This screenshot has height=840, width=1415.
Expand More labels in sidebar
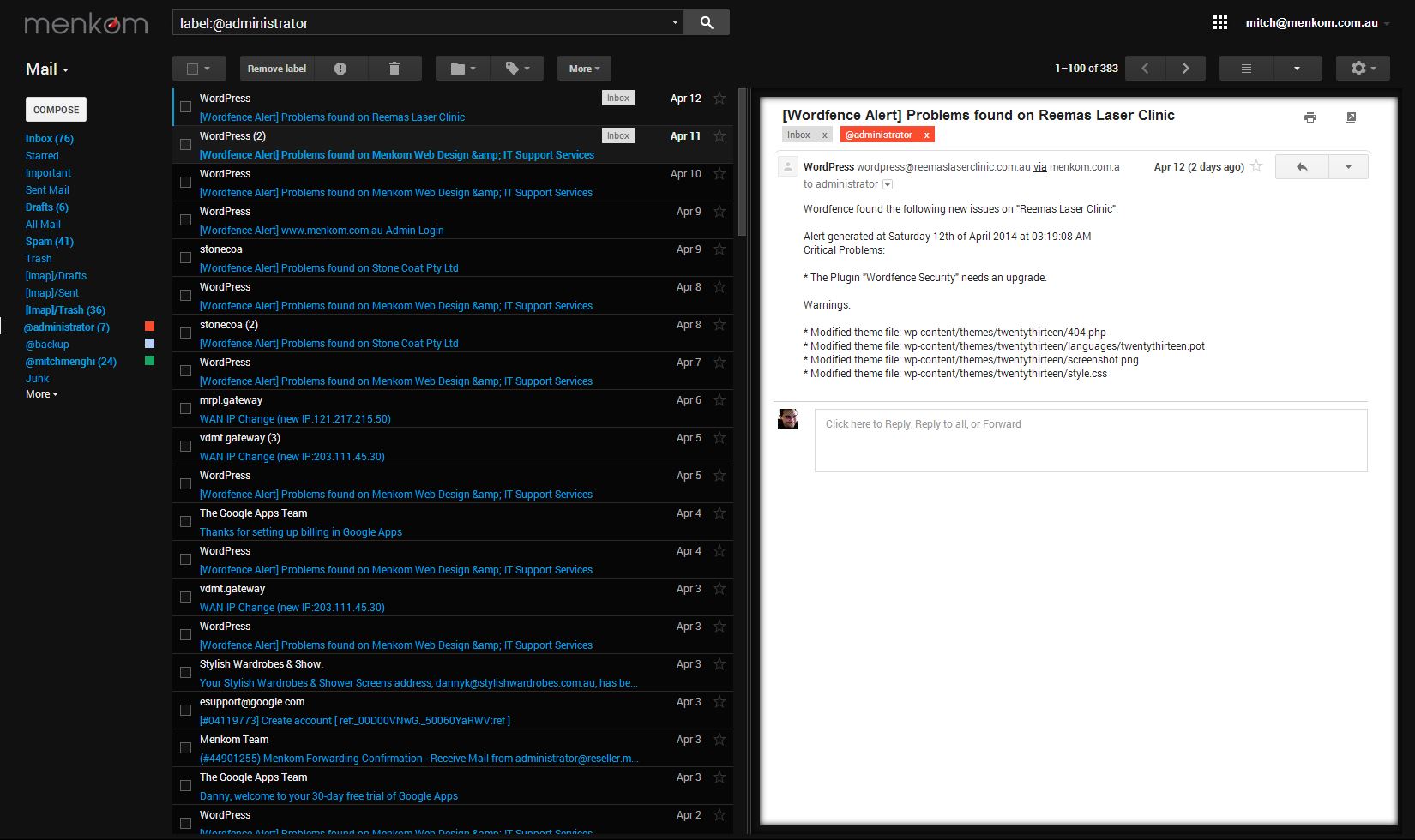[x=42, y=394]
